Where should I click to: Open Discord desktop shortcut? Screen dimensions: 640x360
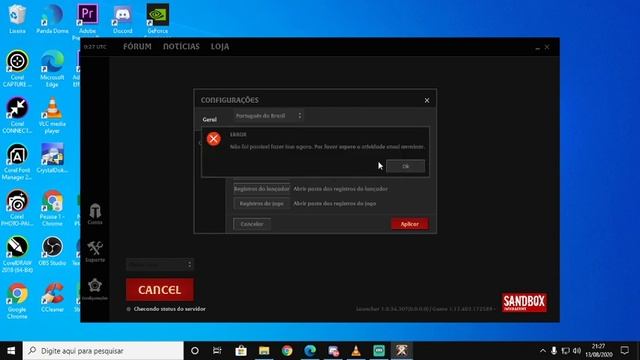click(122, 18)
